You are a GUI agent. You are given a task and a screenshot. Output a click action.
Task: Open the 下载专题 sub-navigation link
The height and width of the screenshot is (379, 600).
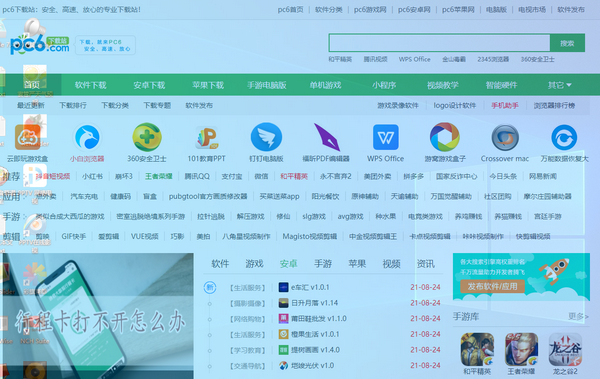[157, 105]
